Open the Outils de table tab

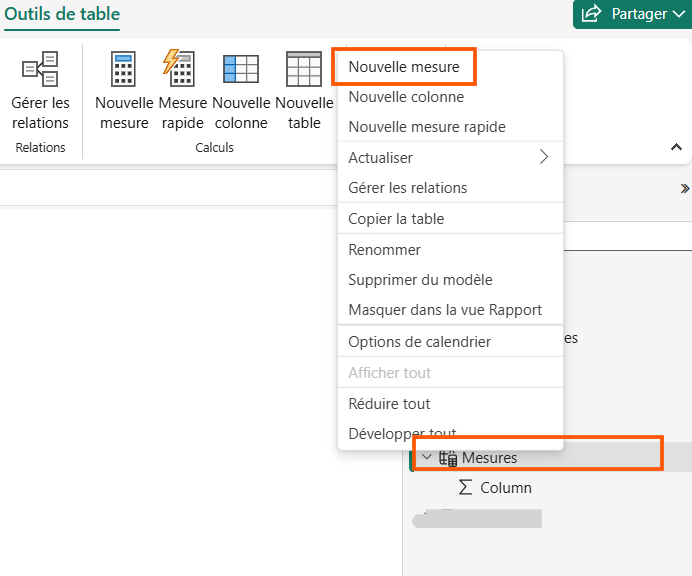click(62, 14)
